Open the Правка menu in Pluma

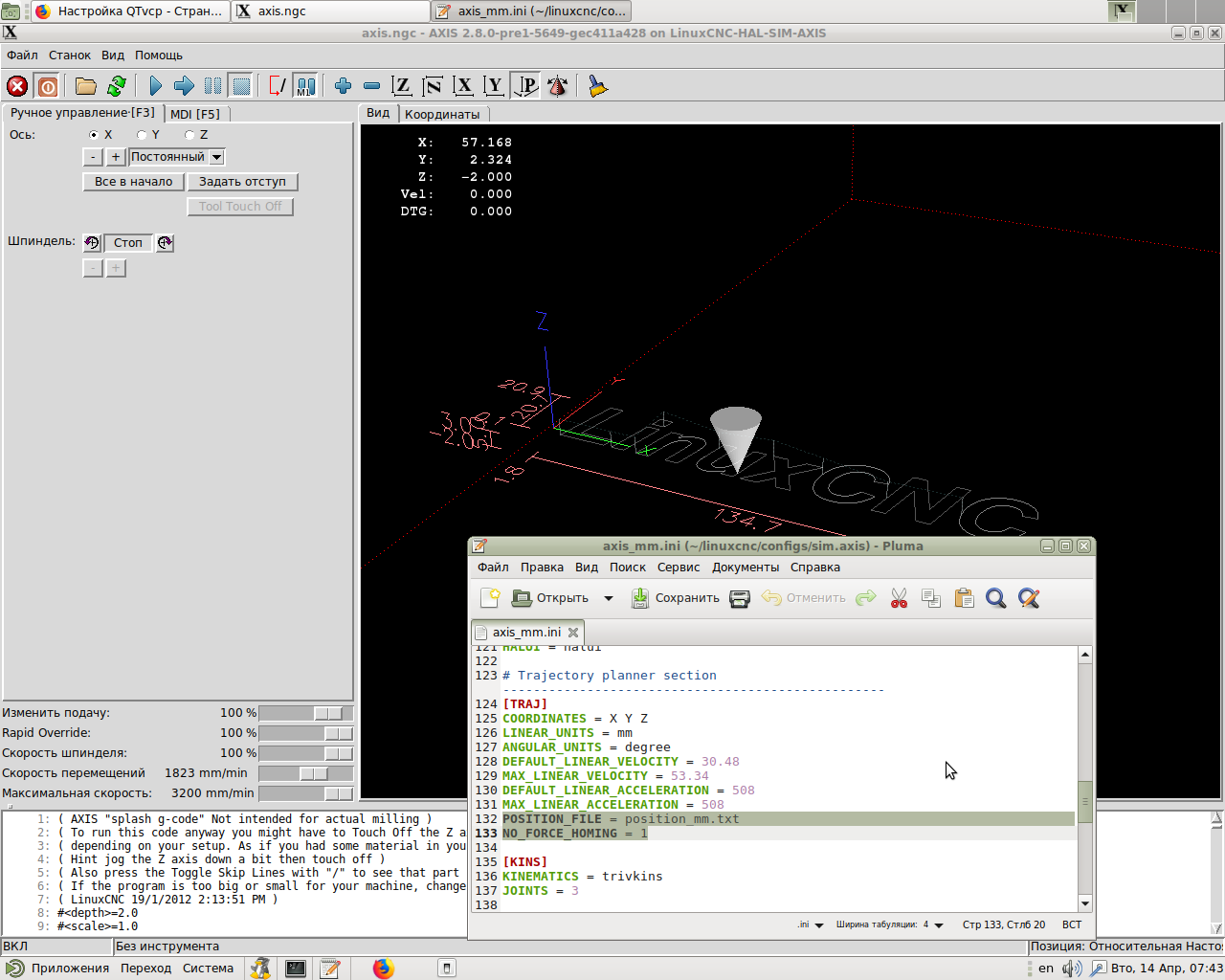542,568
